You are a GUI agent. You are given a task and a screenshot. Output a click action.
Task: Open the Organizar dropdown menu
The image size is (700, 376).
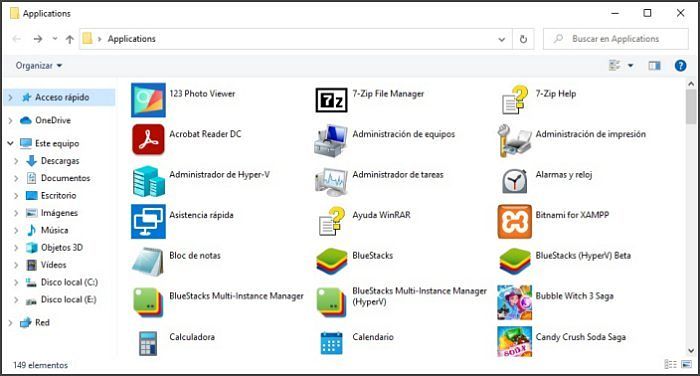39,66
